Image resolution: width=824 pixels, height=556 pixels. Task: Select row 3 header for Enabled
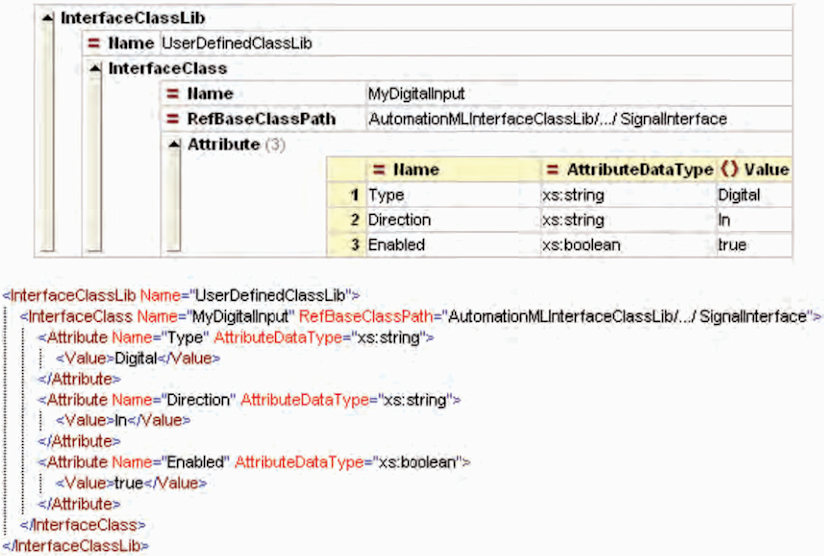click(346, 245)
